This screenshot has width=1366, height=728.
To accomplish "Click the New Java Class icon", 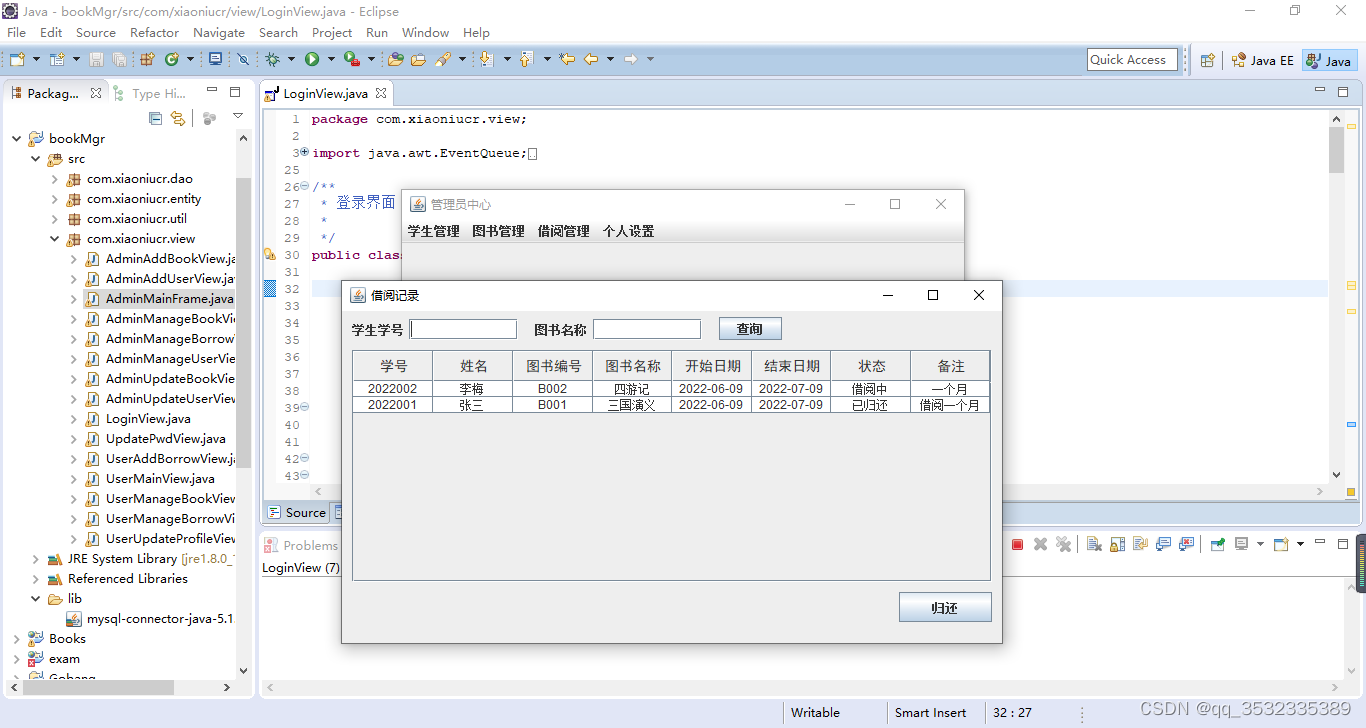I will pos(172,60).
